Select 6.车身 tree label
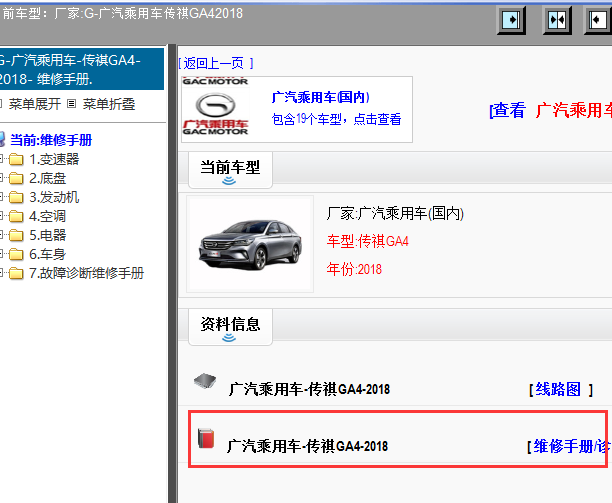 point(48,254)
